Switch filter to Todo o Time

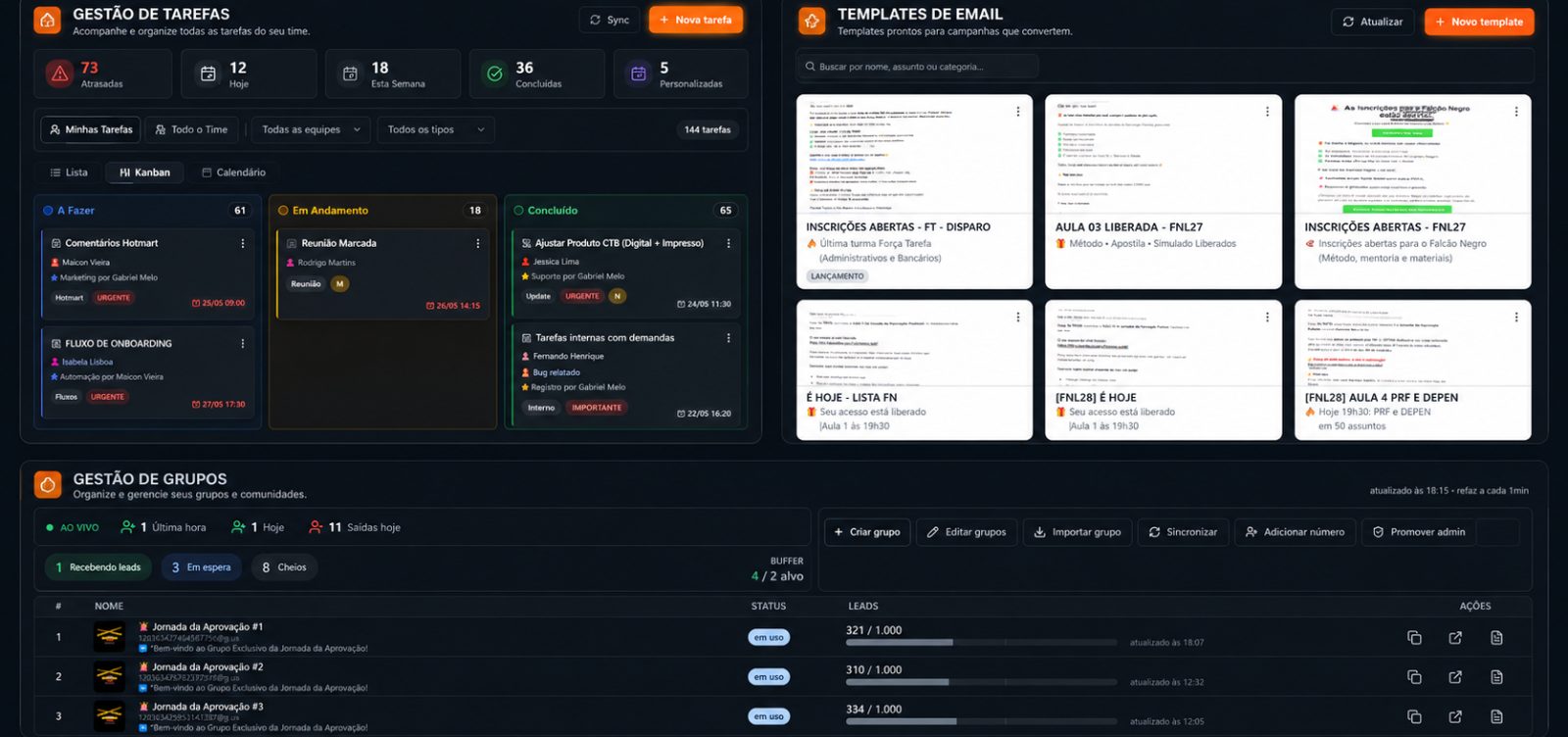click(x=192, y=129)
